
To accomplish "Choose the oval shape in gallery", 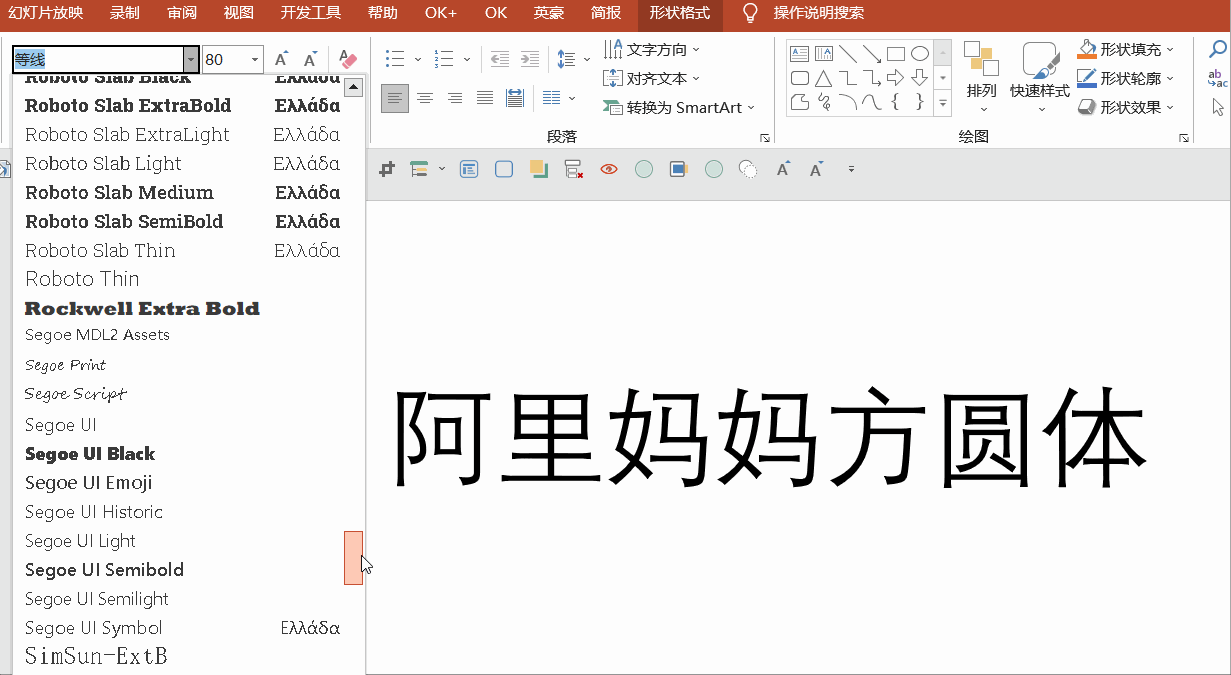I will (920, 54).
